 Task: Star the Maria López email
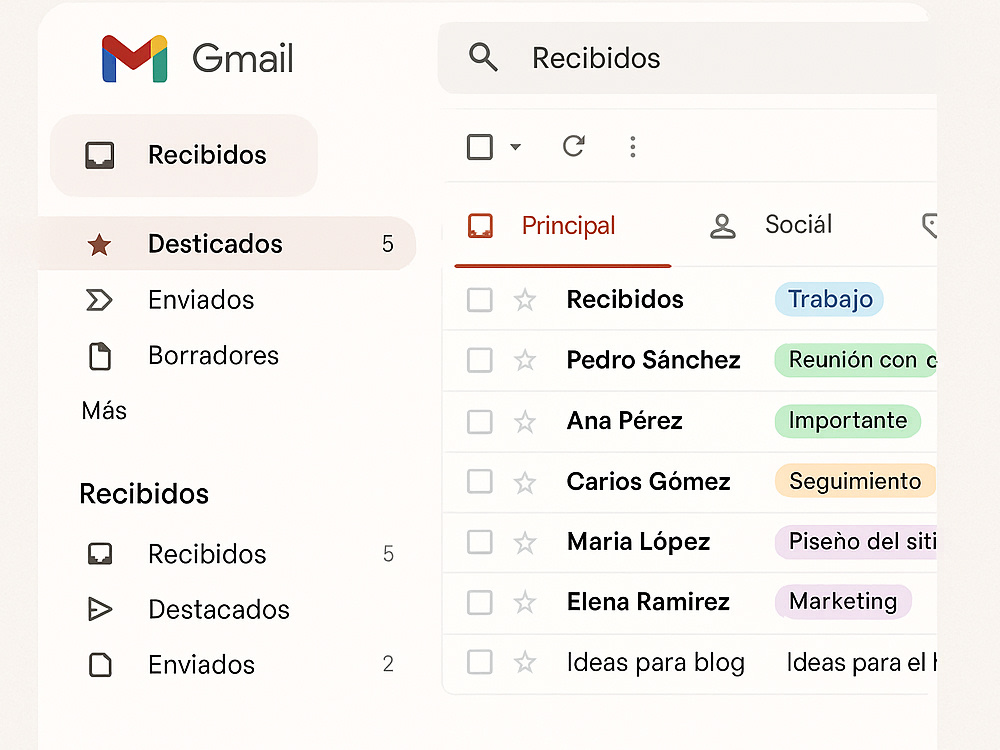click(525, 543)
